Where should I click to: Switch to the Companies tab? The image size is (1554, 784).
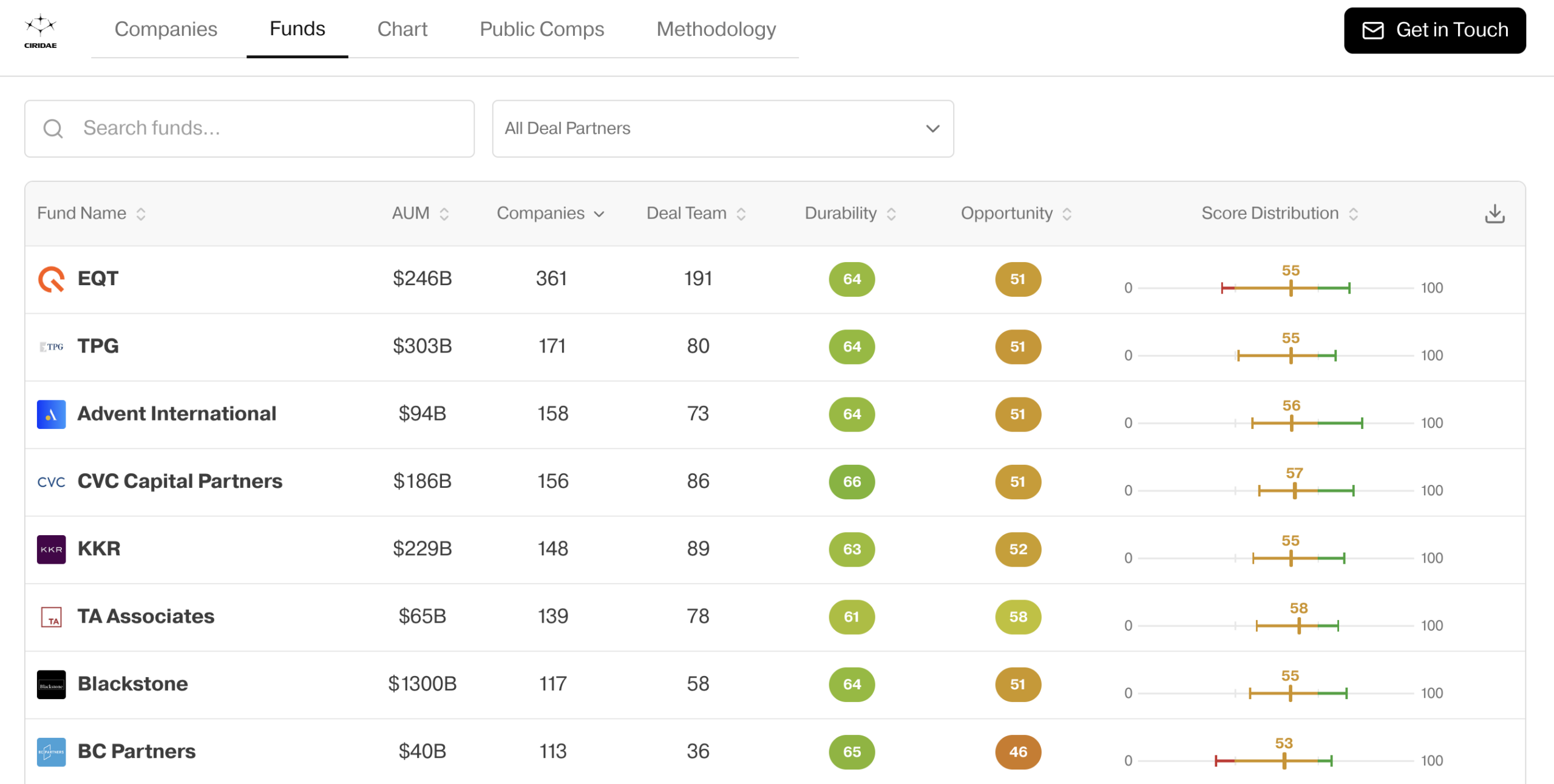tap(166, 29)
